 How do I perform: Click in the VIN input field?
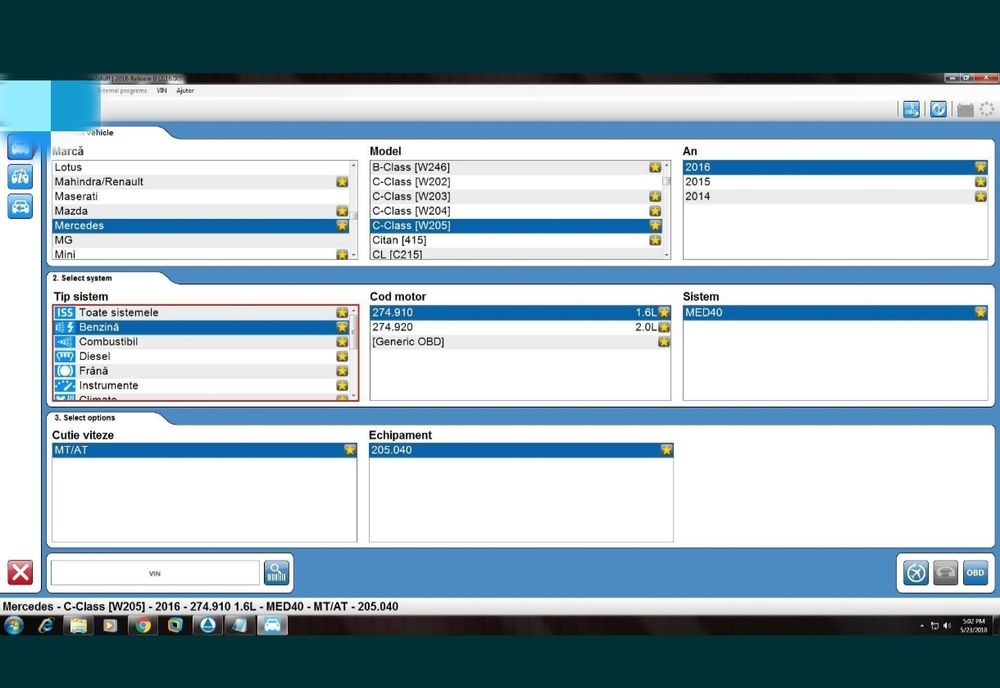tap(155, 573)
